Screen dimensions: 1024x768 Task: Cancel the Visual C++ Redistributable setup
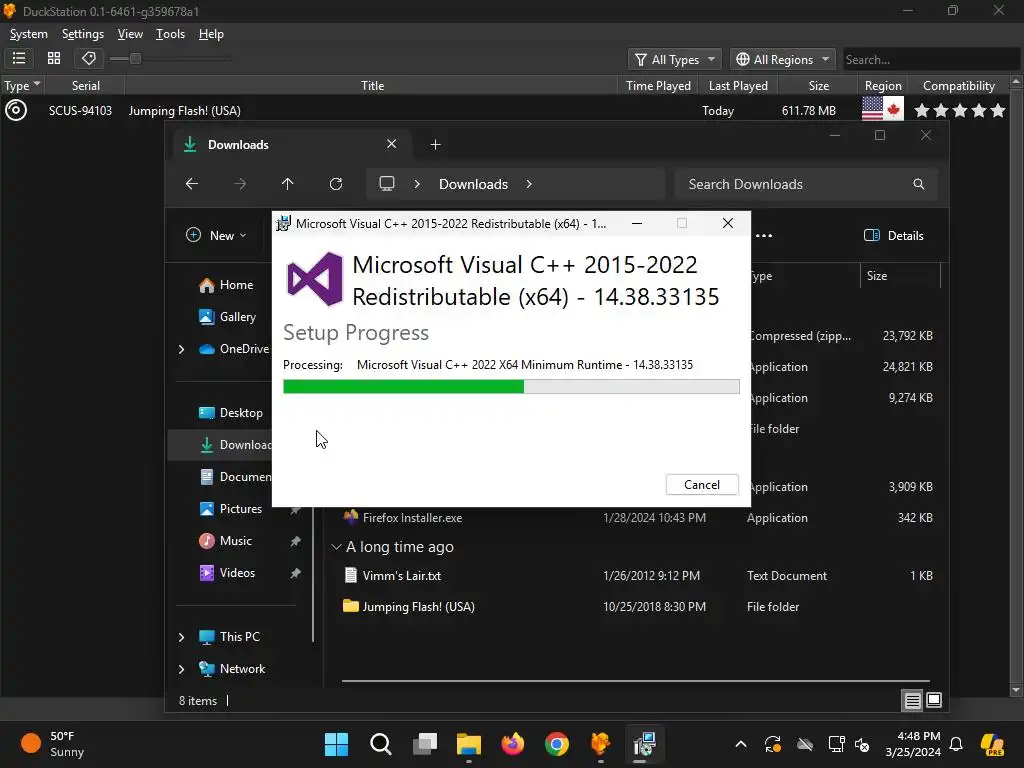tap(702, 485)
